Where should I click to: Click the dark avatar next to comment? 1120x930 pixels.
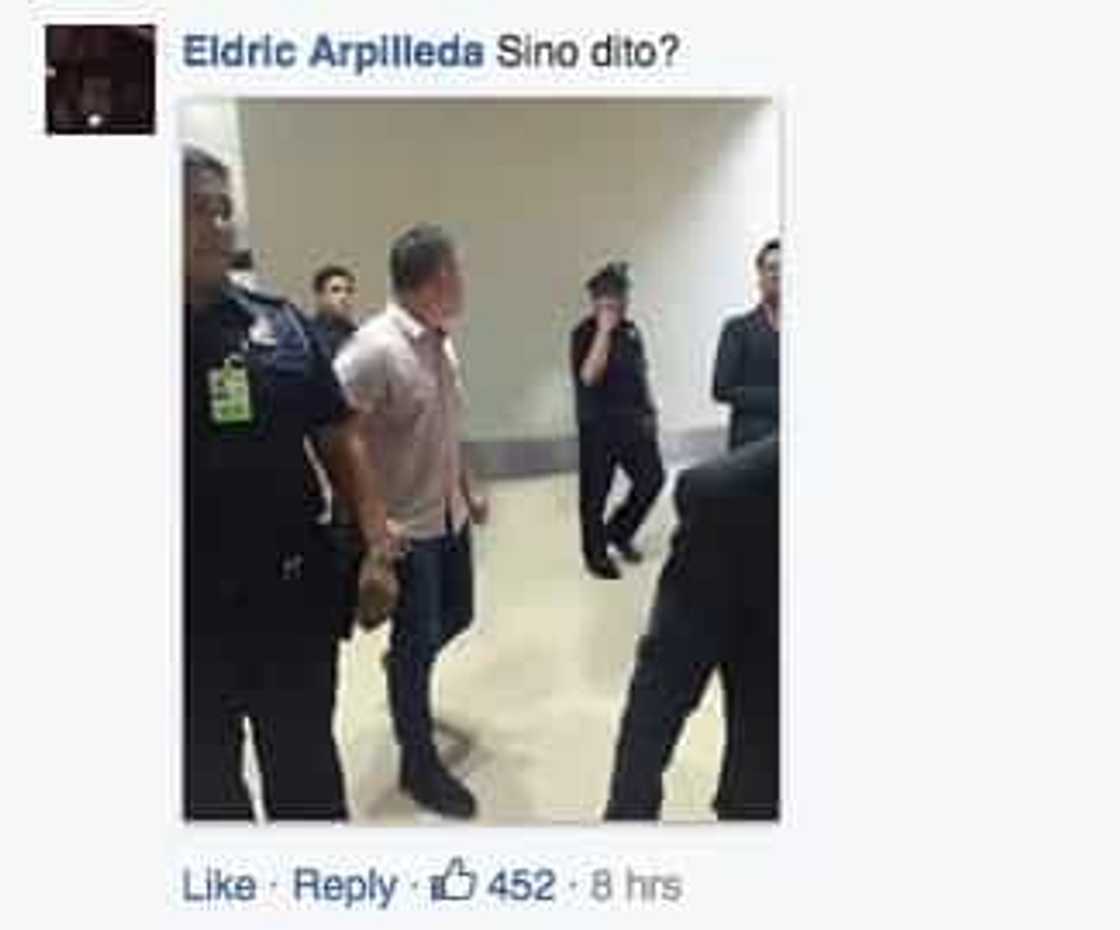100,79
